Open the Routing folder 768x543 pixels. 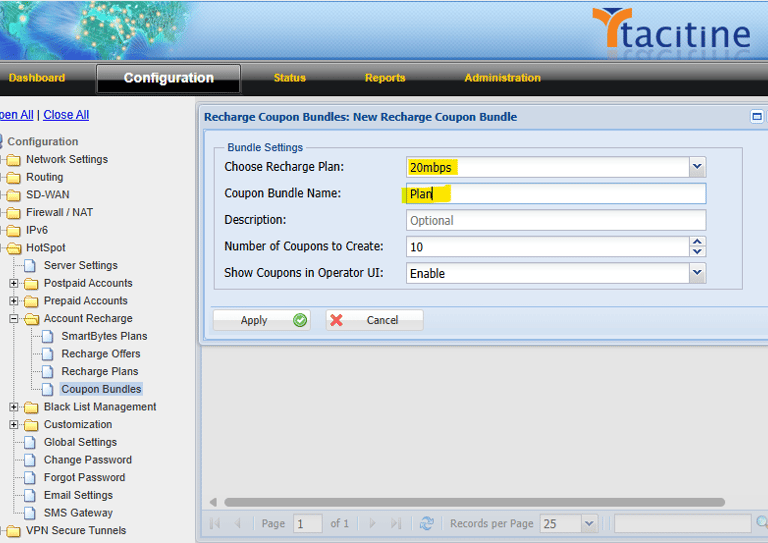pos(45,177)
